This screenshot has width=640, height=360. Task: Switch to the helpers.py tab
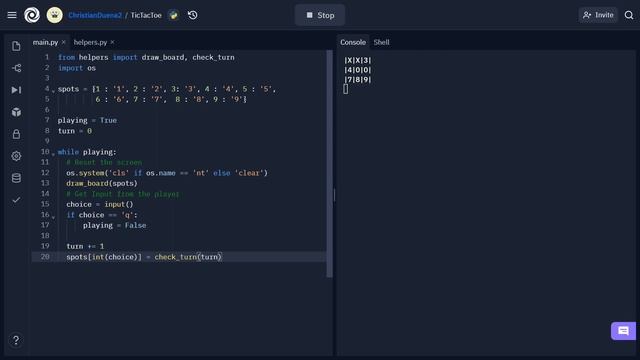coord(90,42)
